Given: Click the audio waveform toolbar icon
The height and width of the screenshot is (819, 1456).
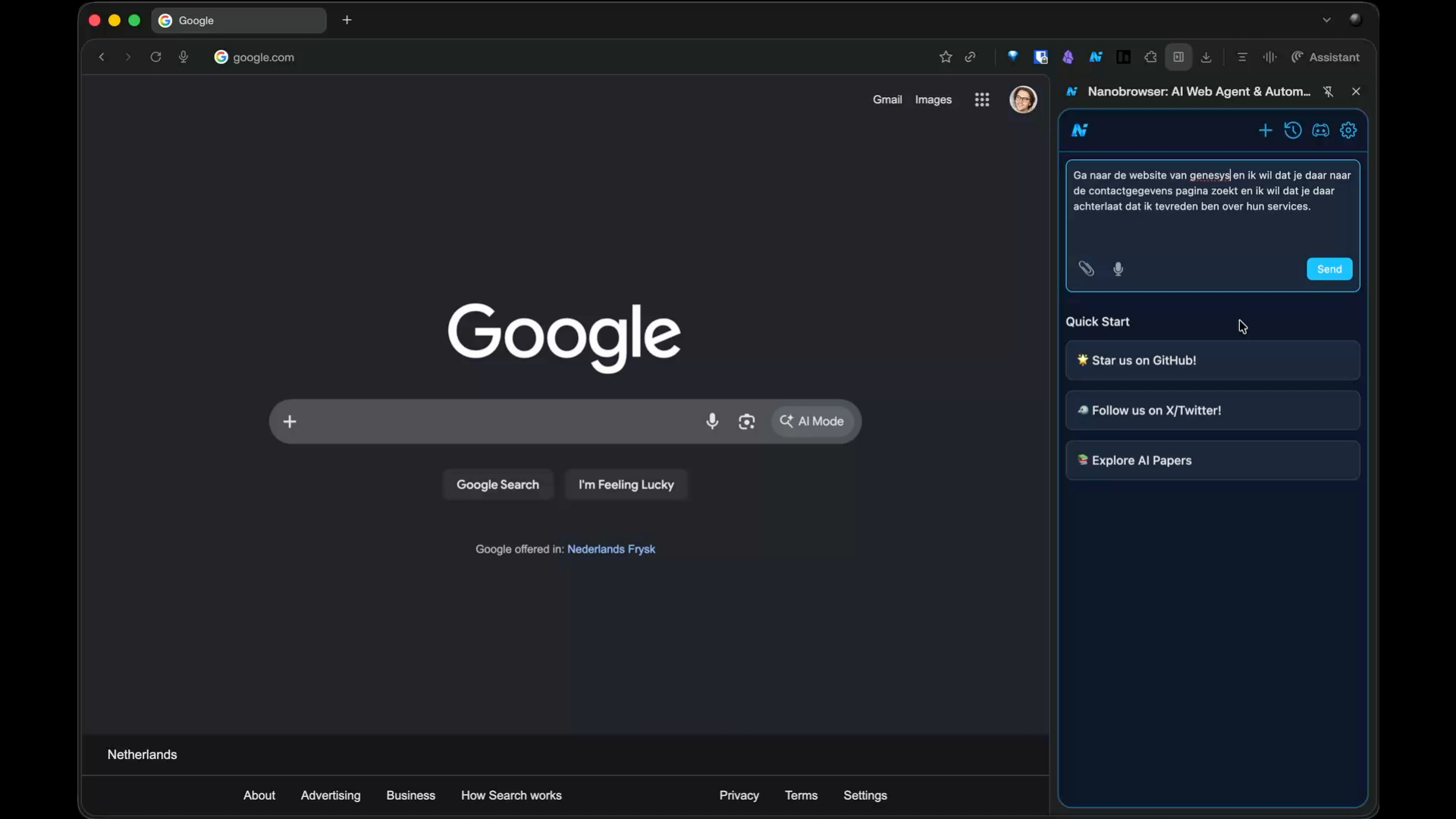Looking at the screenshot, I should (1270, 57).
